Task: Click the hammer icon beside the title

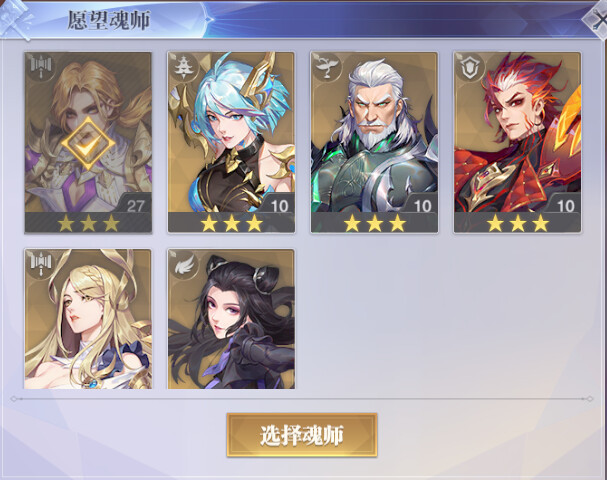Action: point(15,21)
